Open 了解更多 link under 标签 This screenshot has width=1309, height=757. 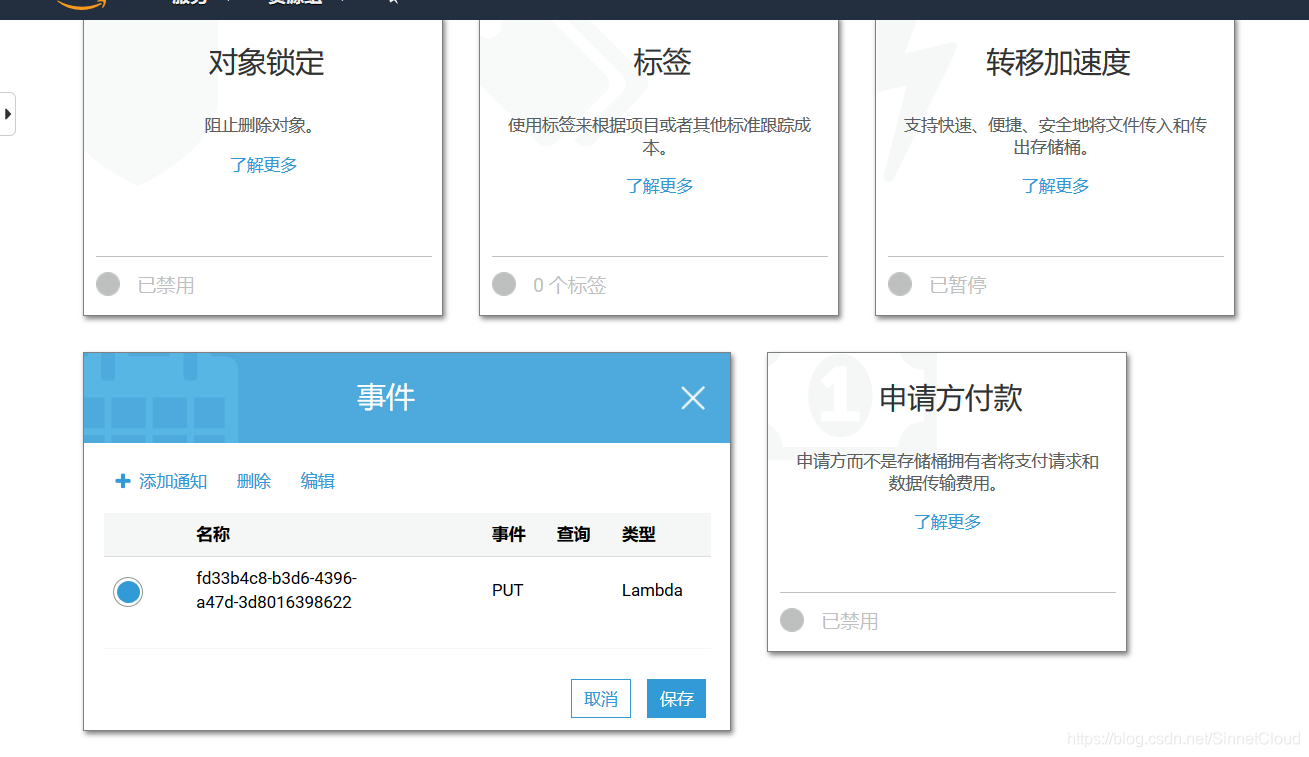point(659,185)
